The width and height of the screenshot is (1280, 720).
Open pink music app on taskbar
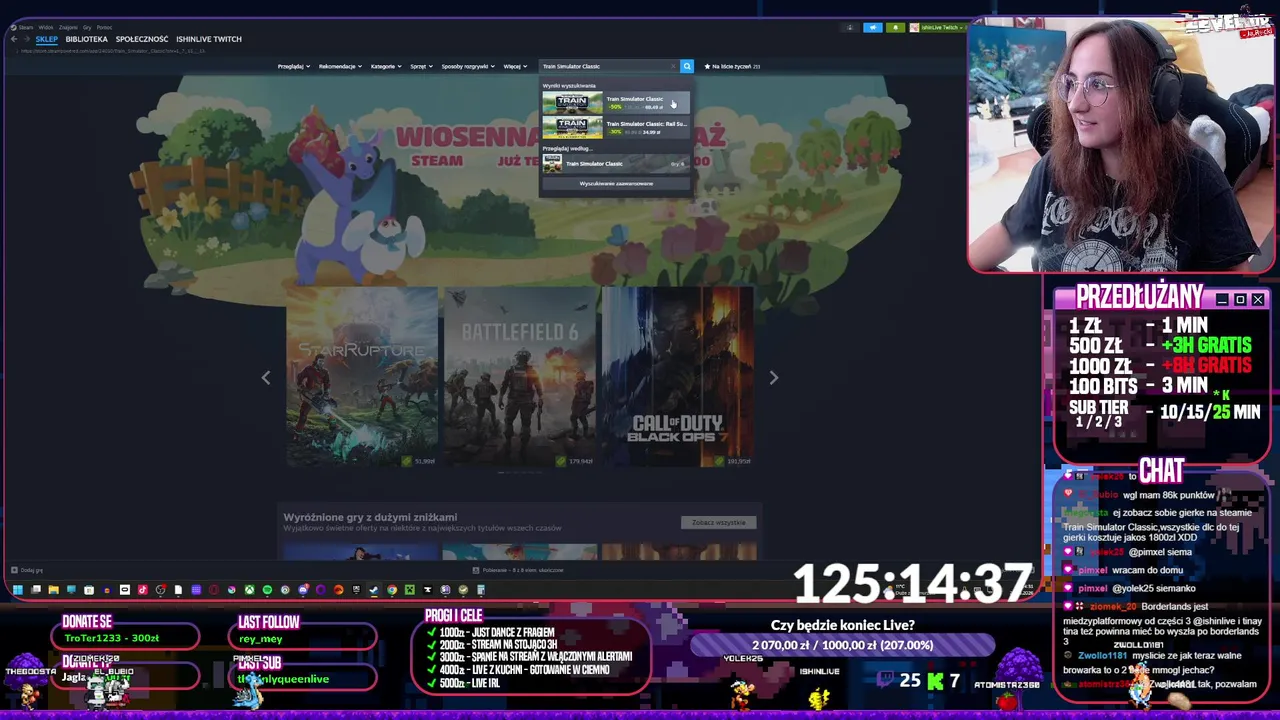pyautogui.click(x=143, y=590)
